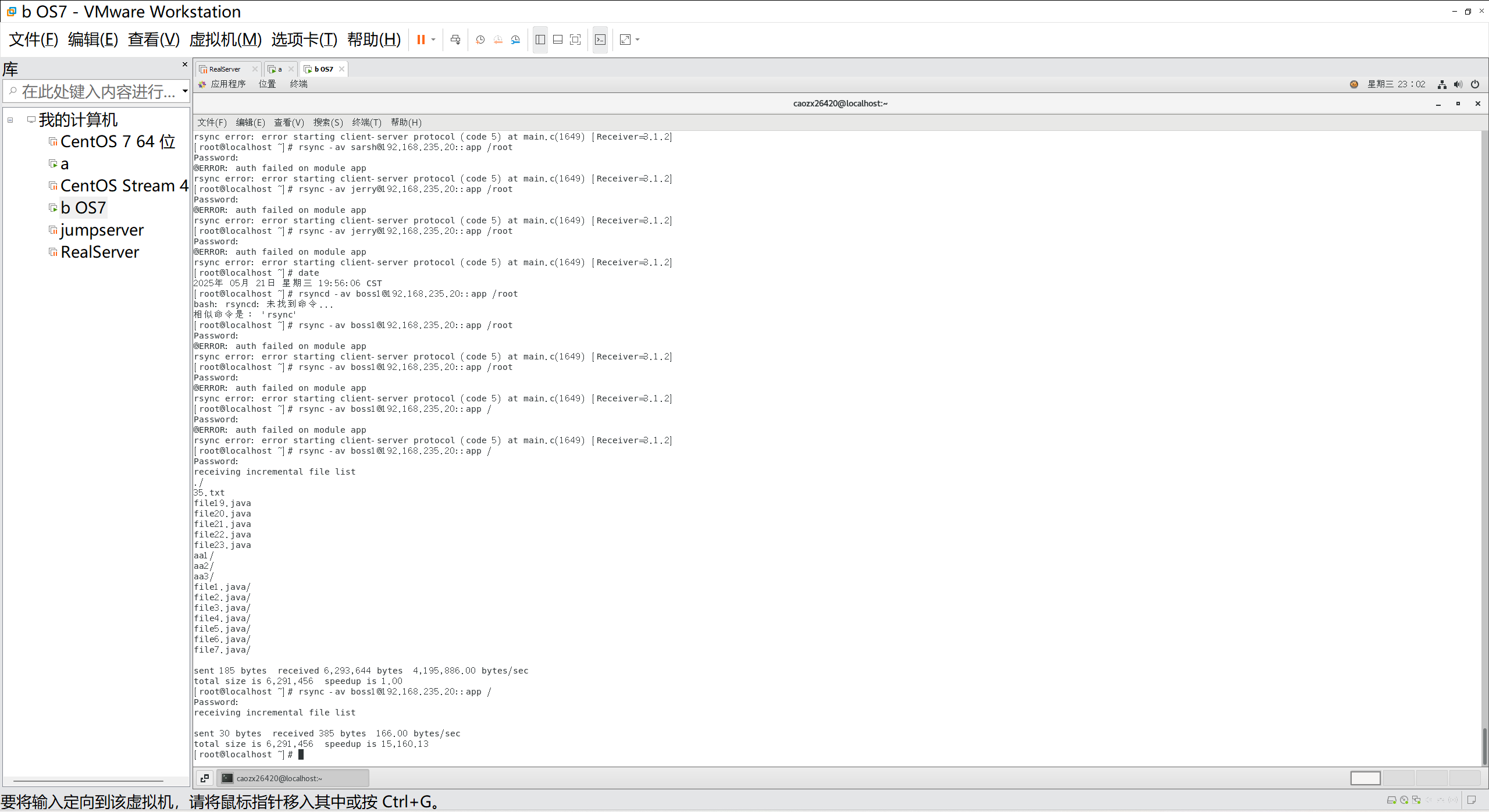Toggle the console view button
Viewport: 1489px width, 812px height.
tap(600, 40)
